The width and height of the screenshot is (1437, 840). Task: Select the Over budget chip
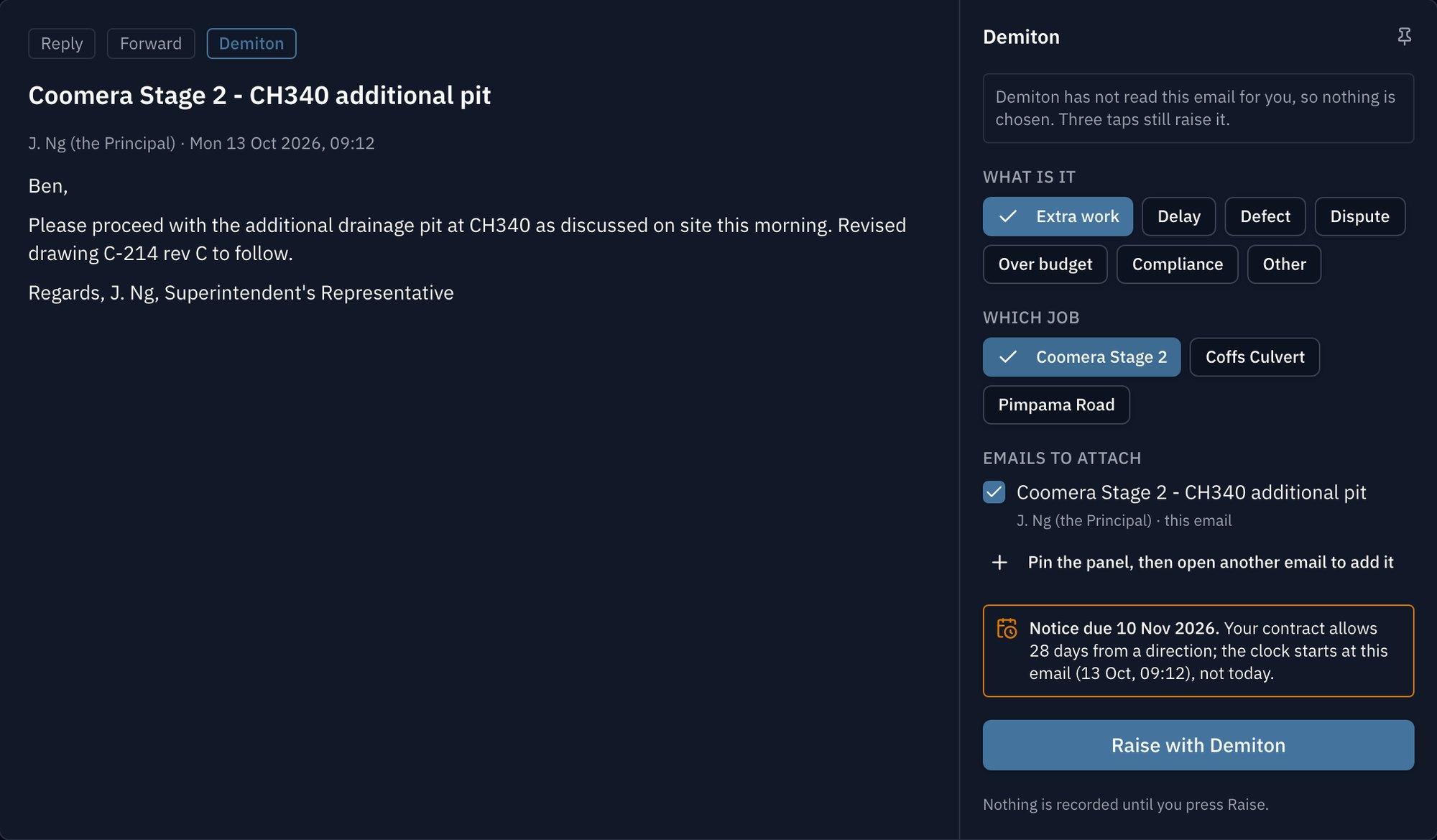(x=1045, y=264)
